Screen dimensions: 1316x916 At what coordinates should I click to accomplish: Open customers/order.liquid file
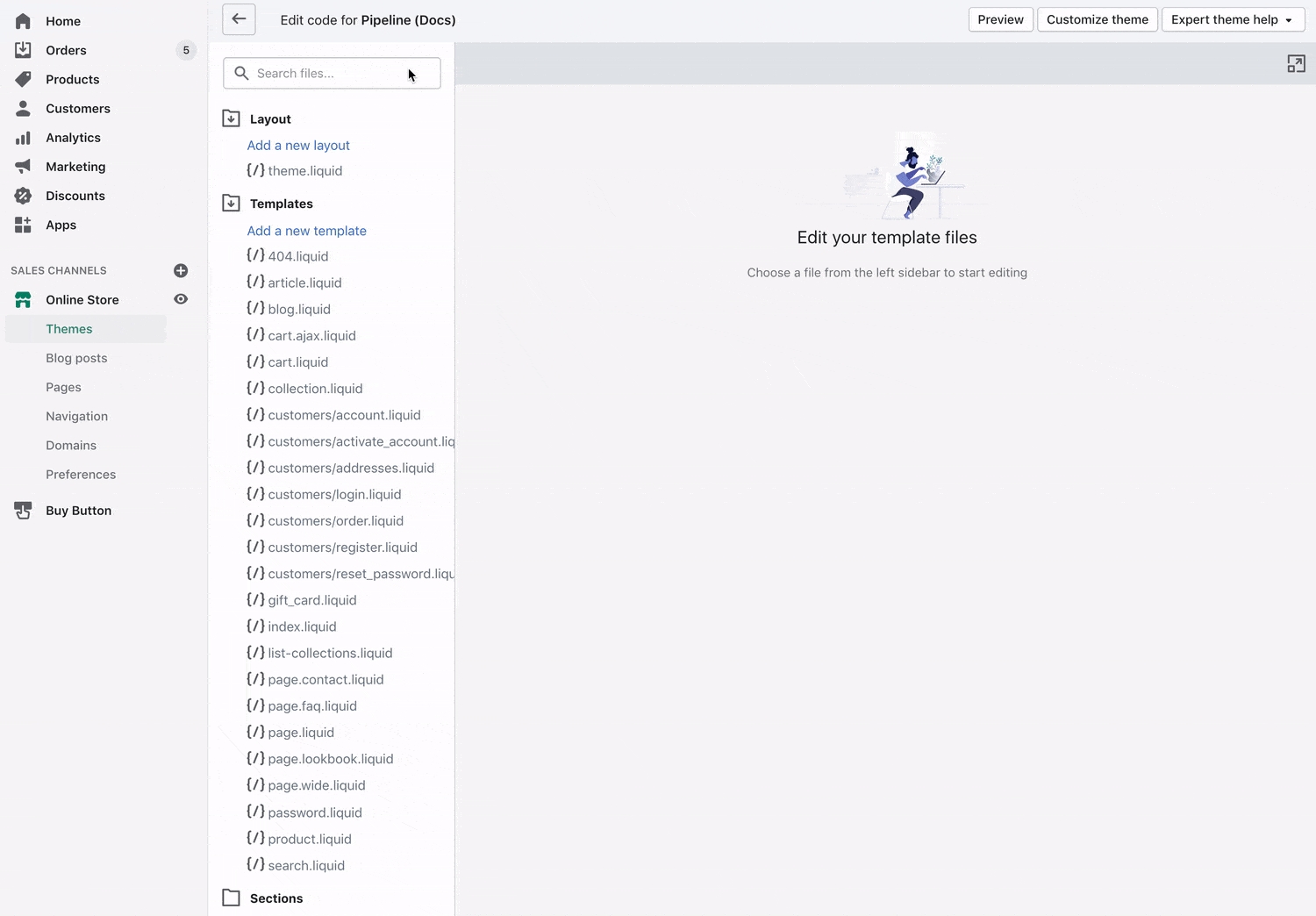pos(325,520)
